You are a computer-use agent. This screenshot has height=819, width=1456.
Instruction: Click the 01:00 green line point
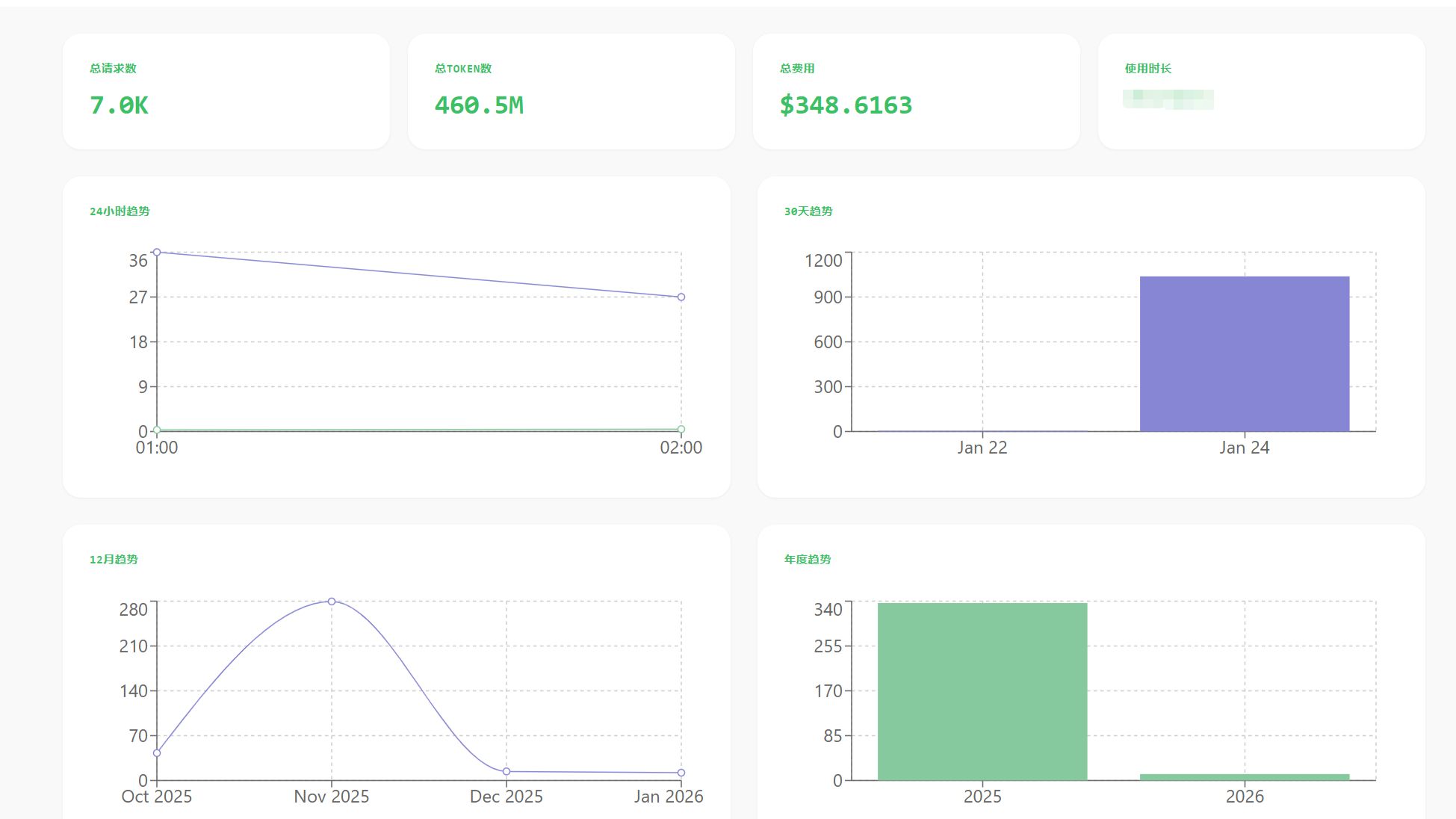157,430
